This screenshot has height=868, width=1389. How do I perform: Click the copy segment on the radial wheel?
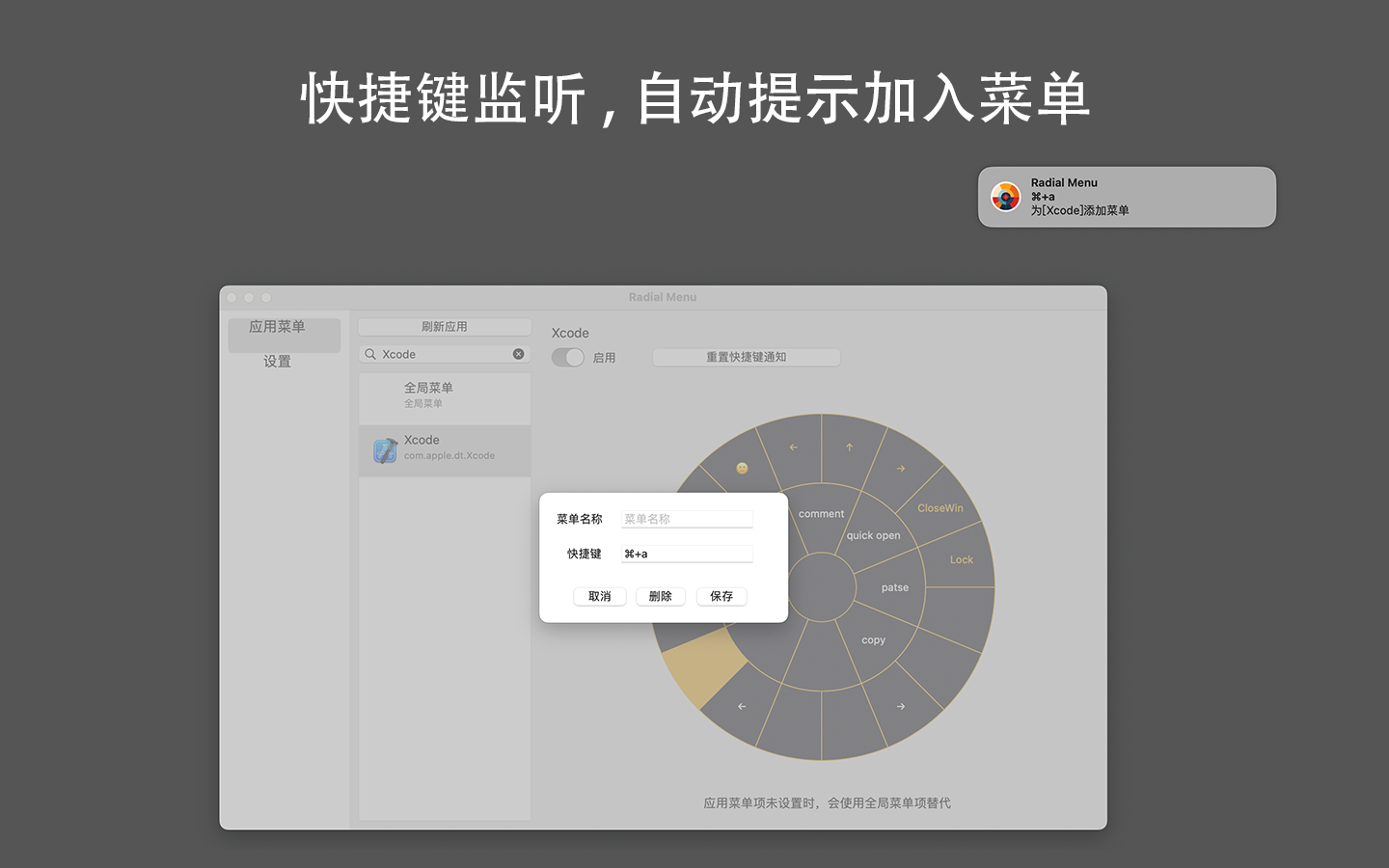point(873,639)
